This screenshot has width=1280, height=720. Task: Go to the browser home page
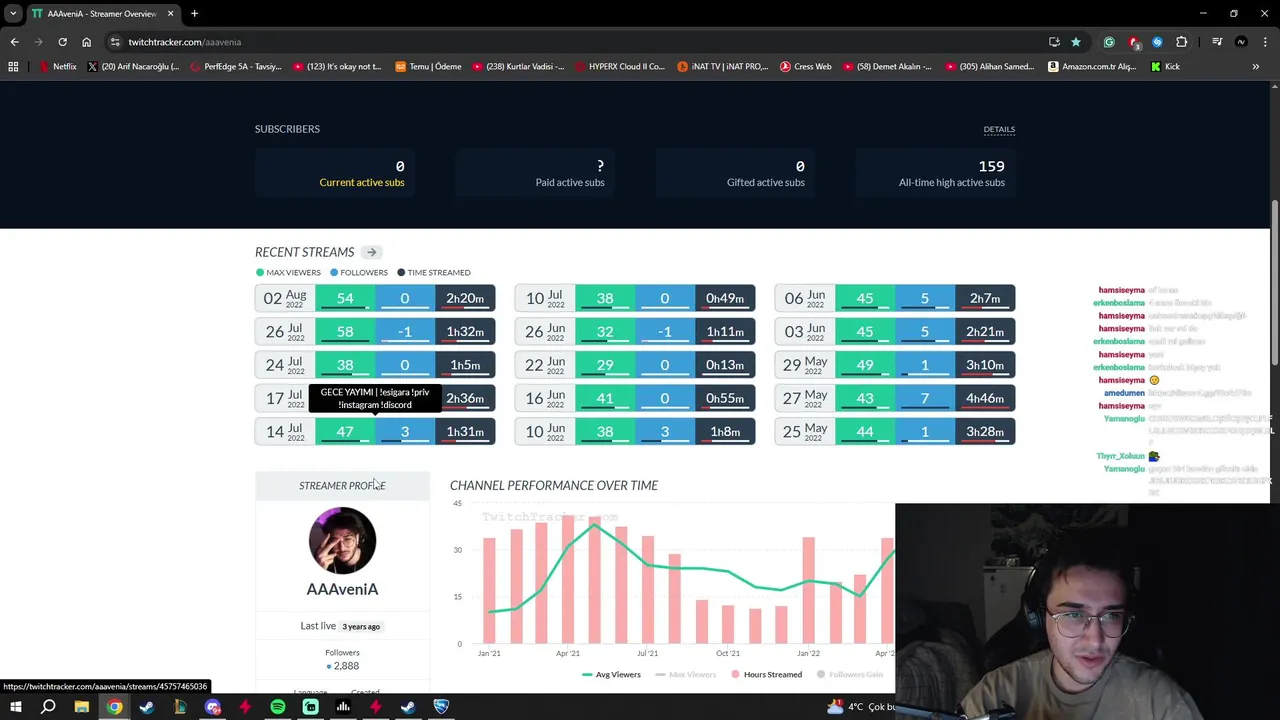pyautogui.click(x=86, y=42)
